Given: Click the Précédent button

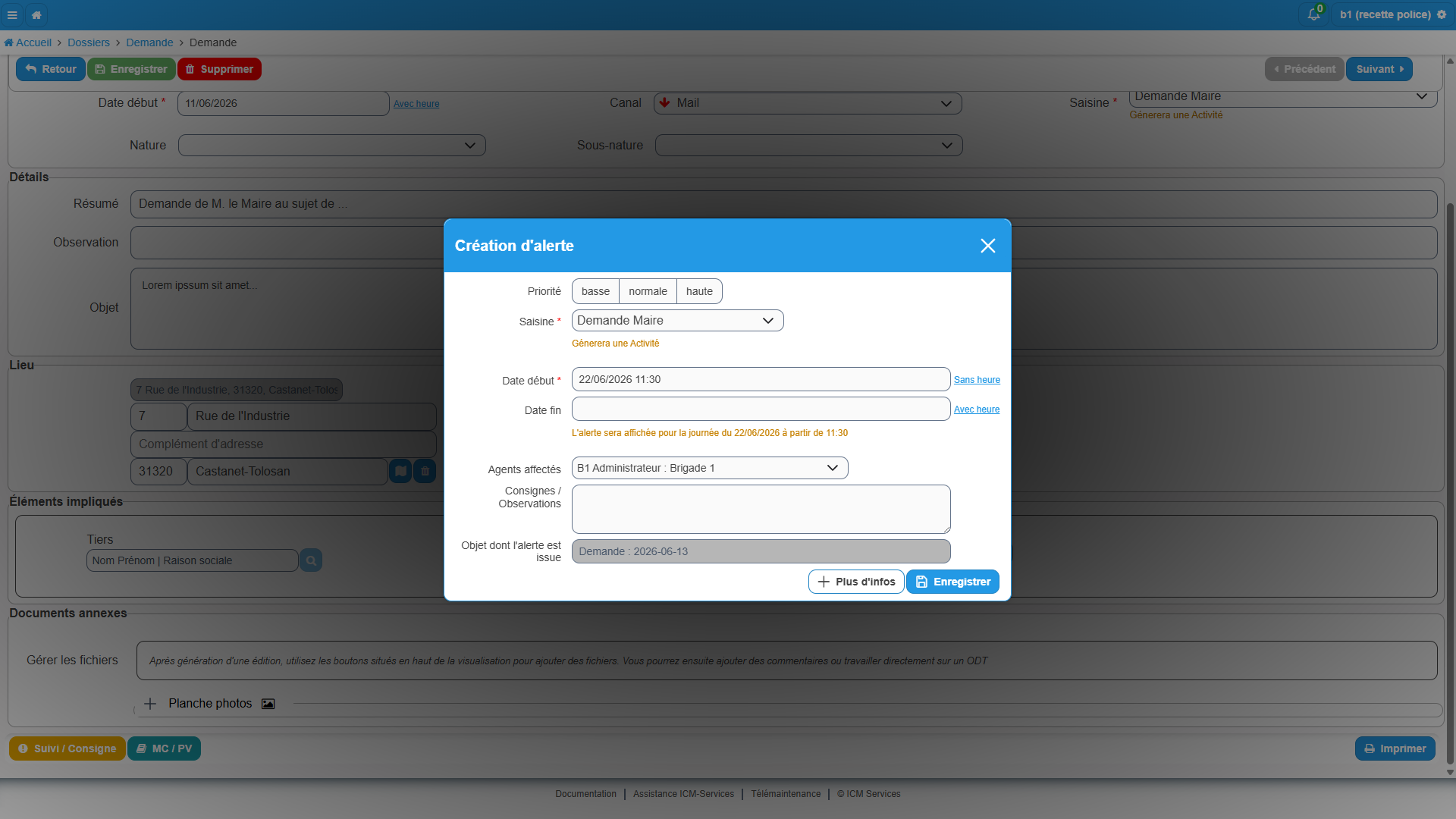Looking at the screenshot, I should pyautogui.click(x=1304, y=69).
